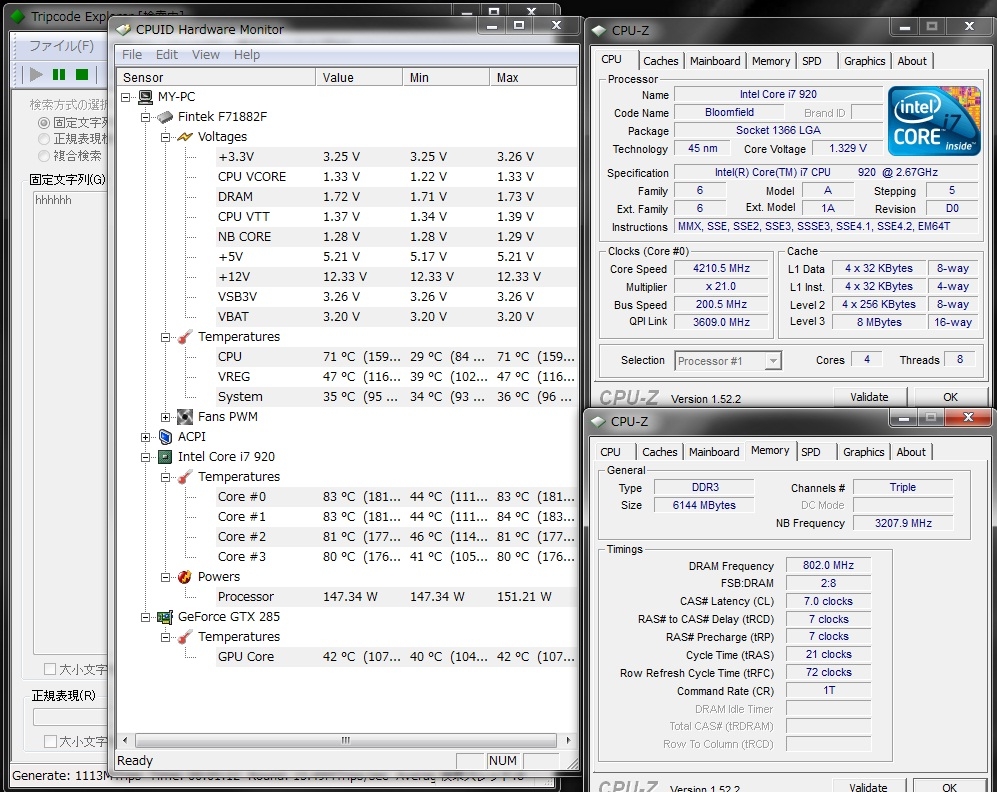
Task: Select the 正規表現 radio button
Action: (x=44, y=139)
